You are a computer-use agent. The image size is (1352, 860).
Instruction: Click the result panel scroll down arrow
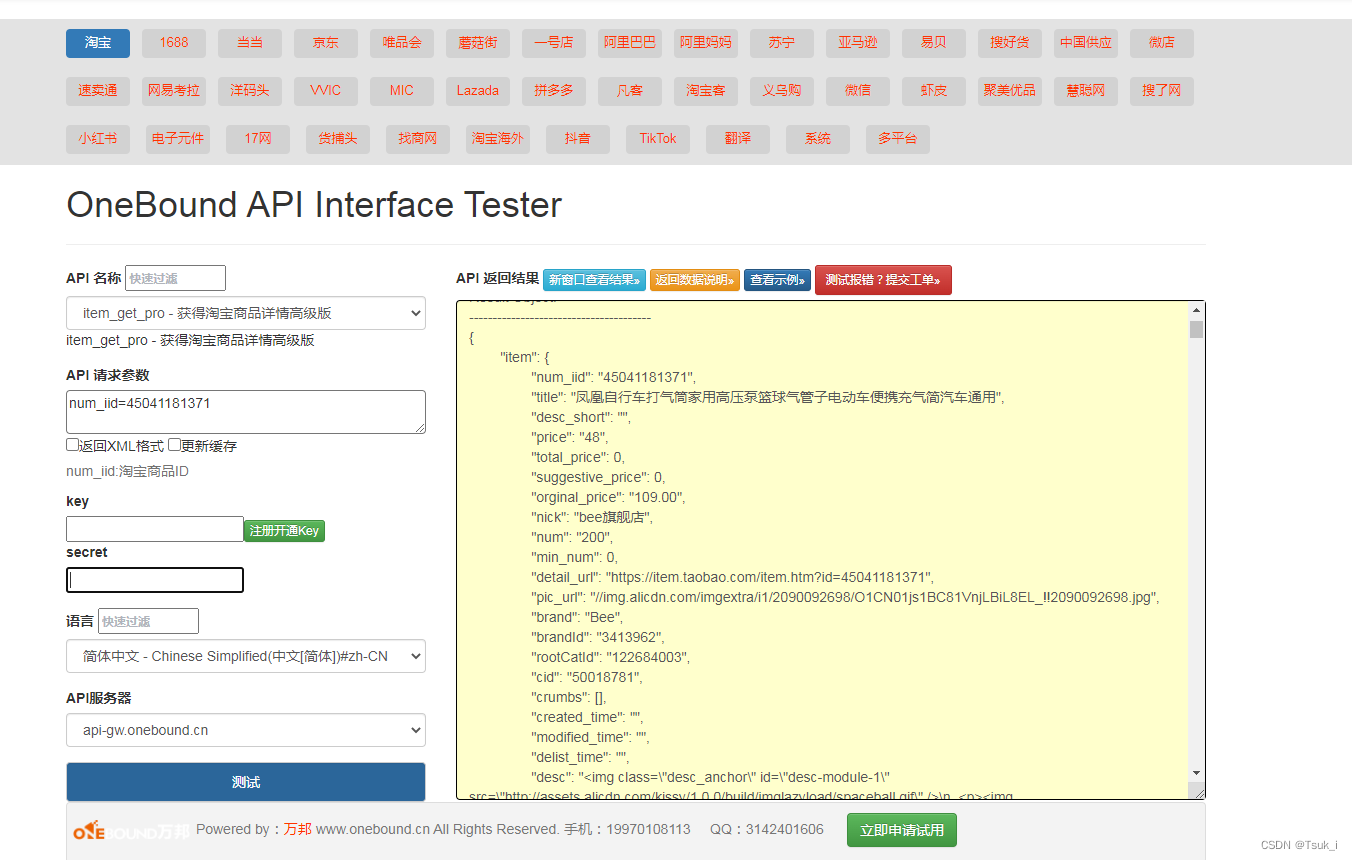coord(1196,773)
